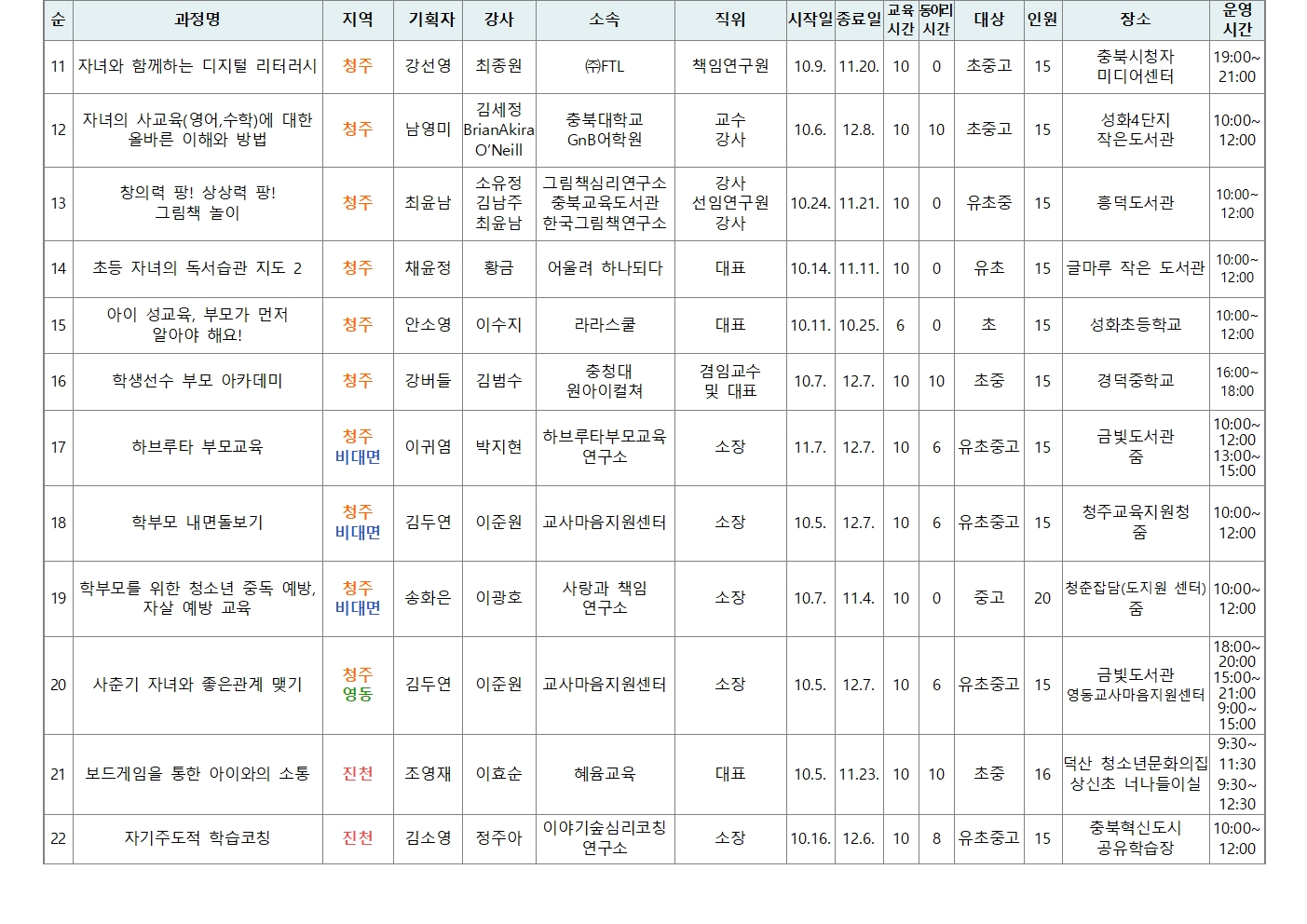Click planner name '채윤정'
The height and width of the screenshot is (924, 1307).
click(x=428, y=268)
